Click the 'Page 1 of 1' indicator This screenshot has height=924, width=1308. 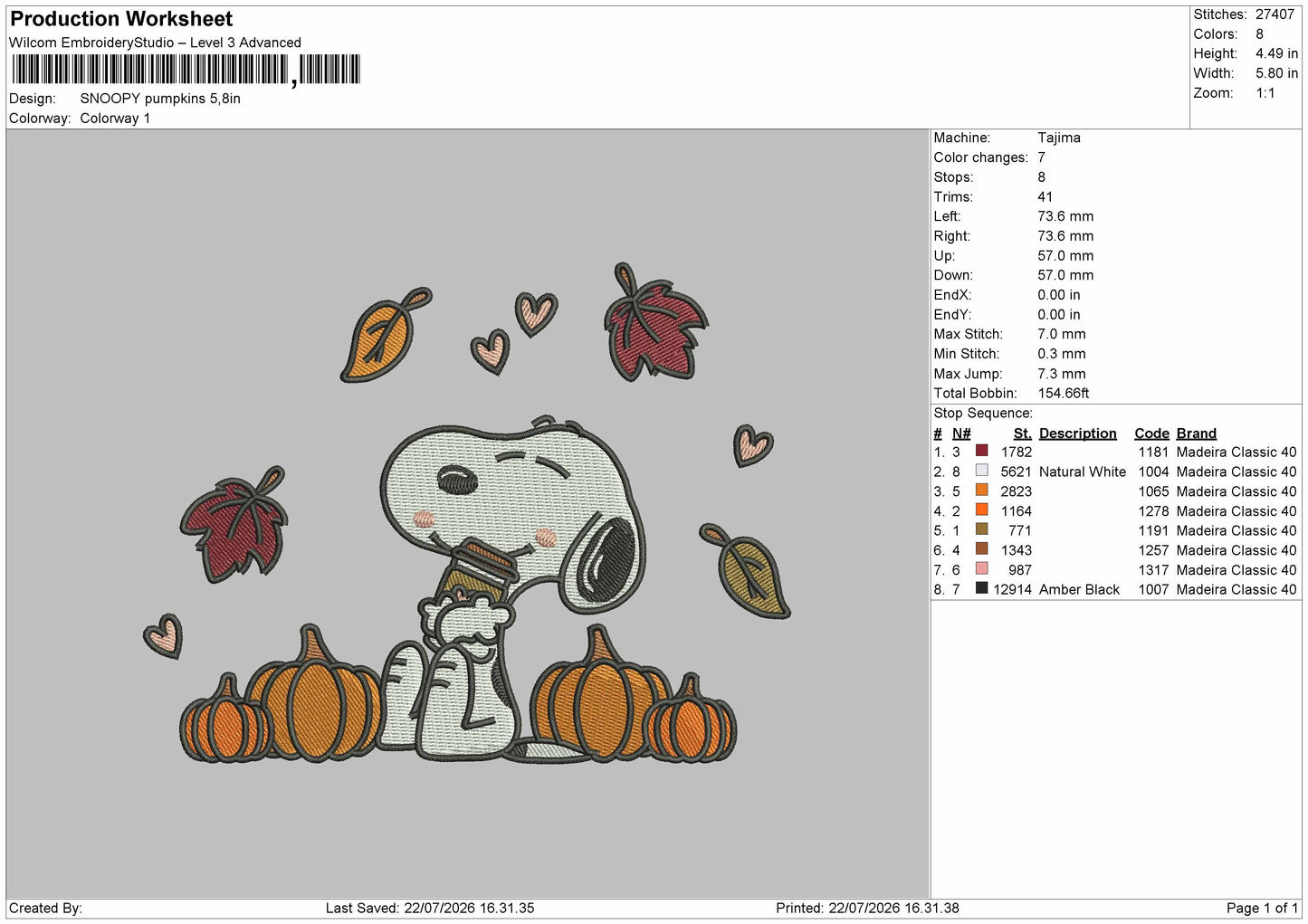(x=1262, y=908)
